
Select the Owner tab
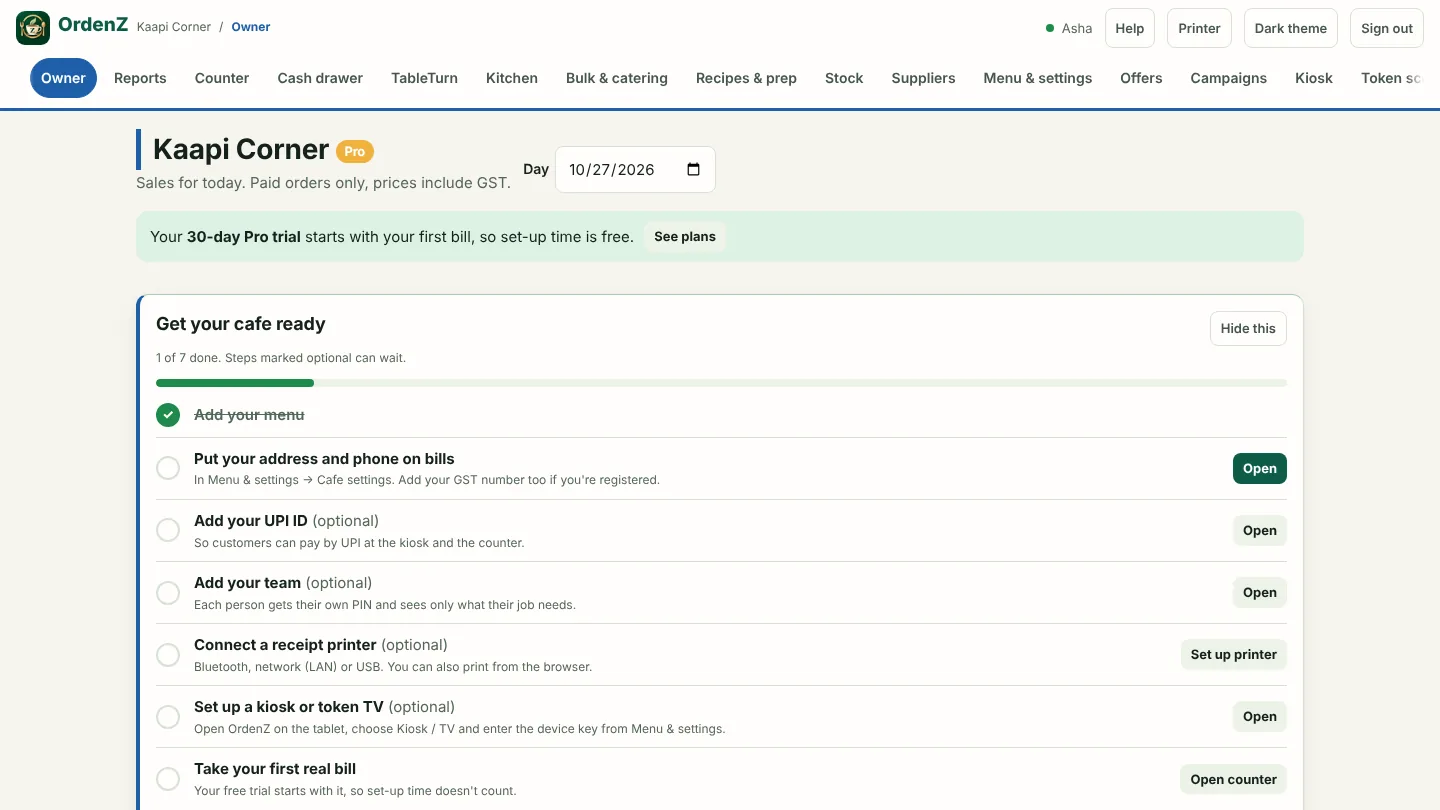(x=63, y=78)
